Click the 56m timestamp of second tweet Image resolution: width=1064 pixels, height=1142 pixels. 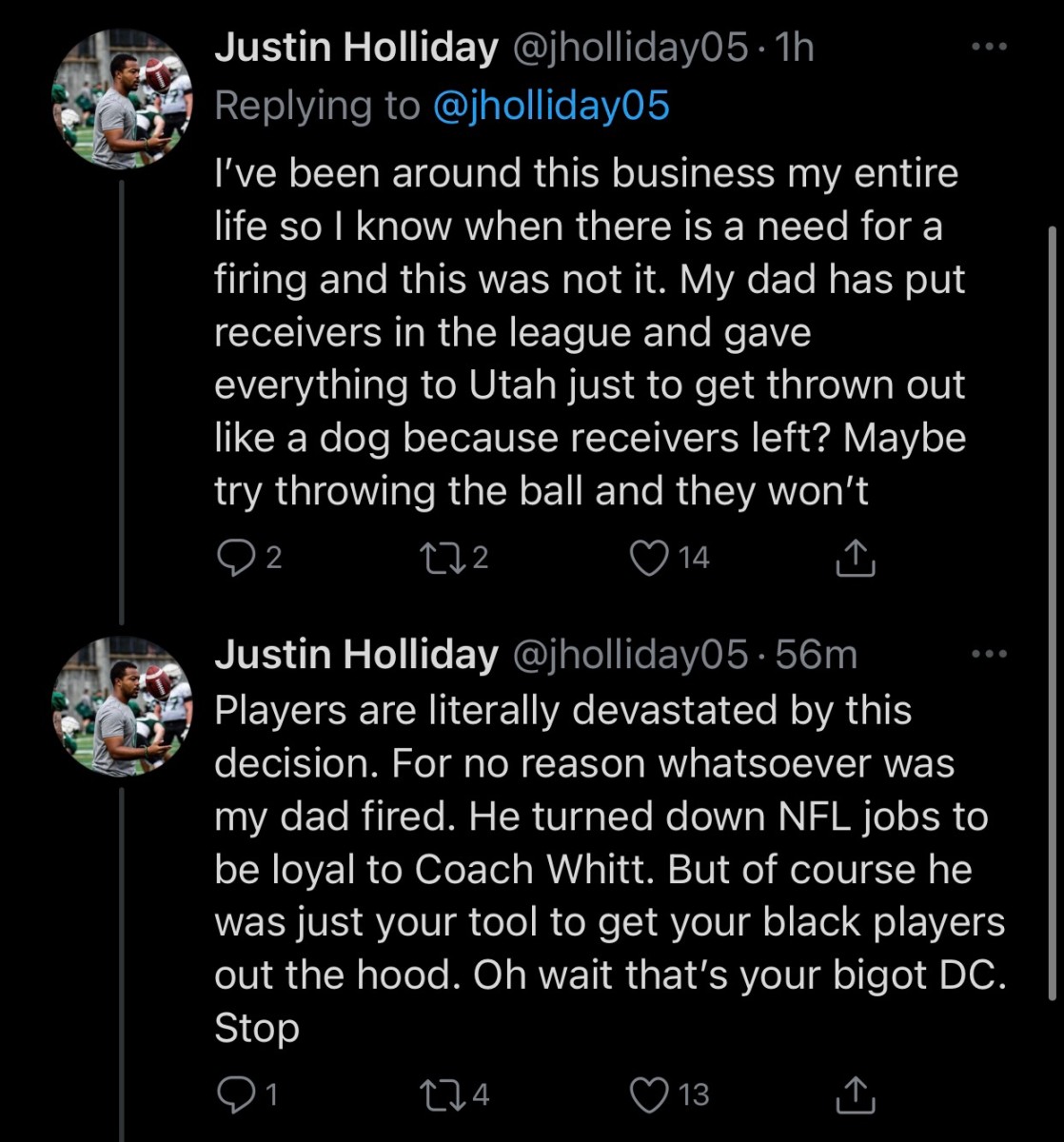tap(817, 655)
